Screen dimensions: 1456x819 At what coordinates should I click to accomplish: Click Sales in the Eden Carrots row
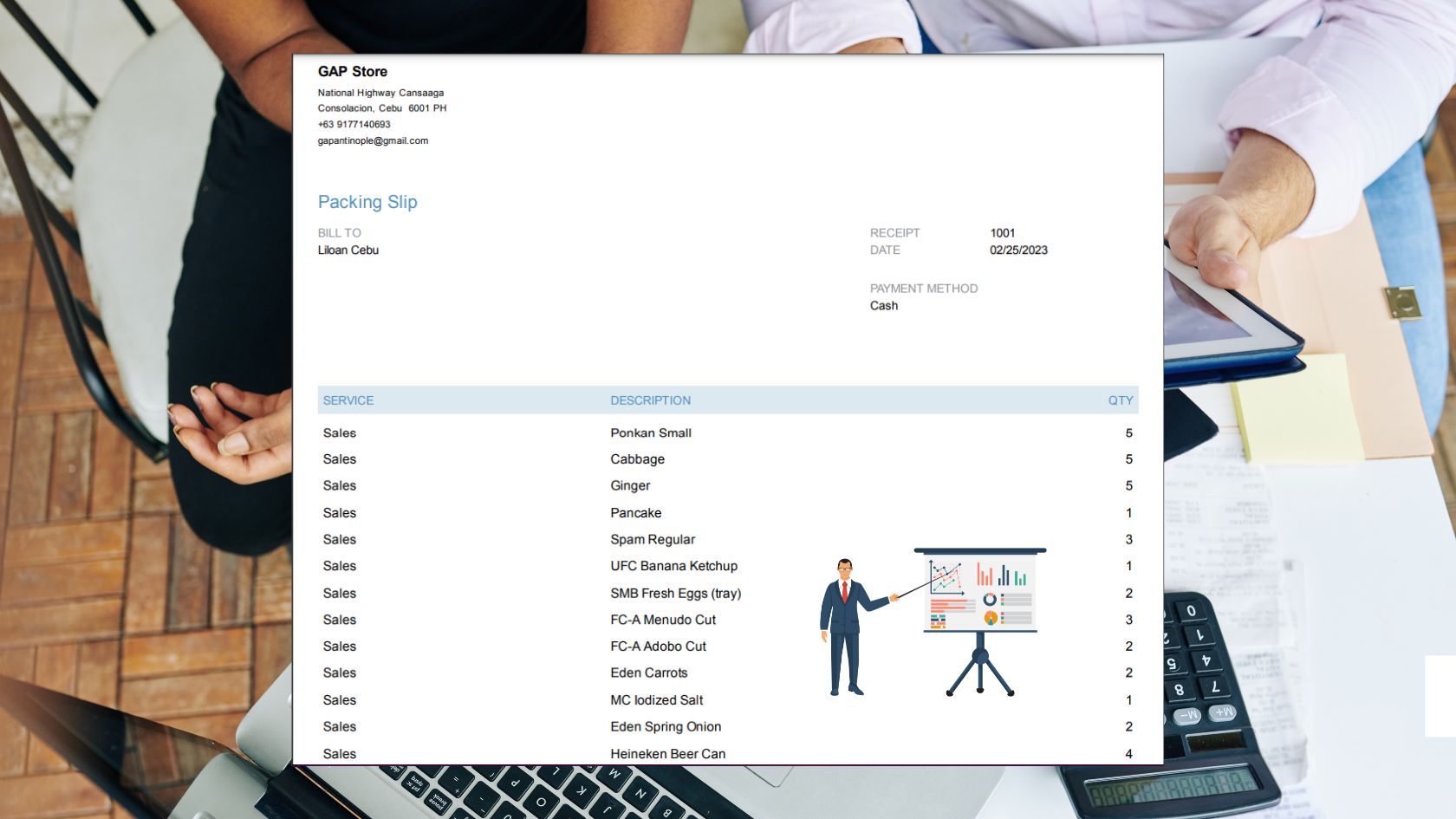coord(339,673)
